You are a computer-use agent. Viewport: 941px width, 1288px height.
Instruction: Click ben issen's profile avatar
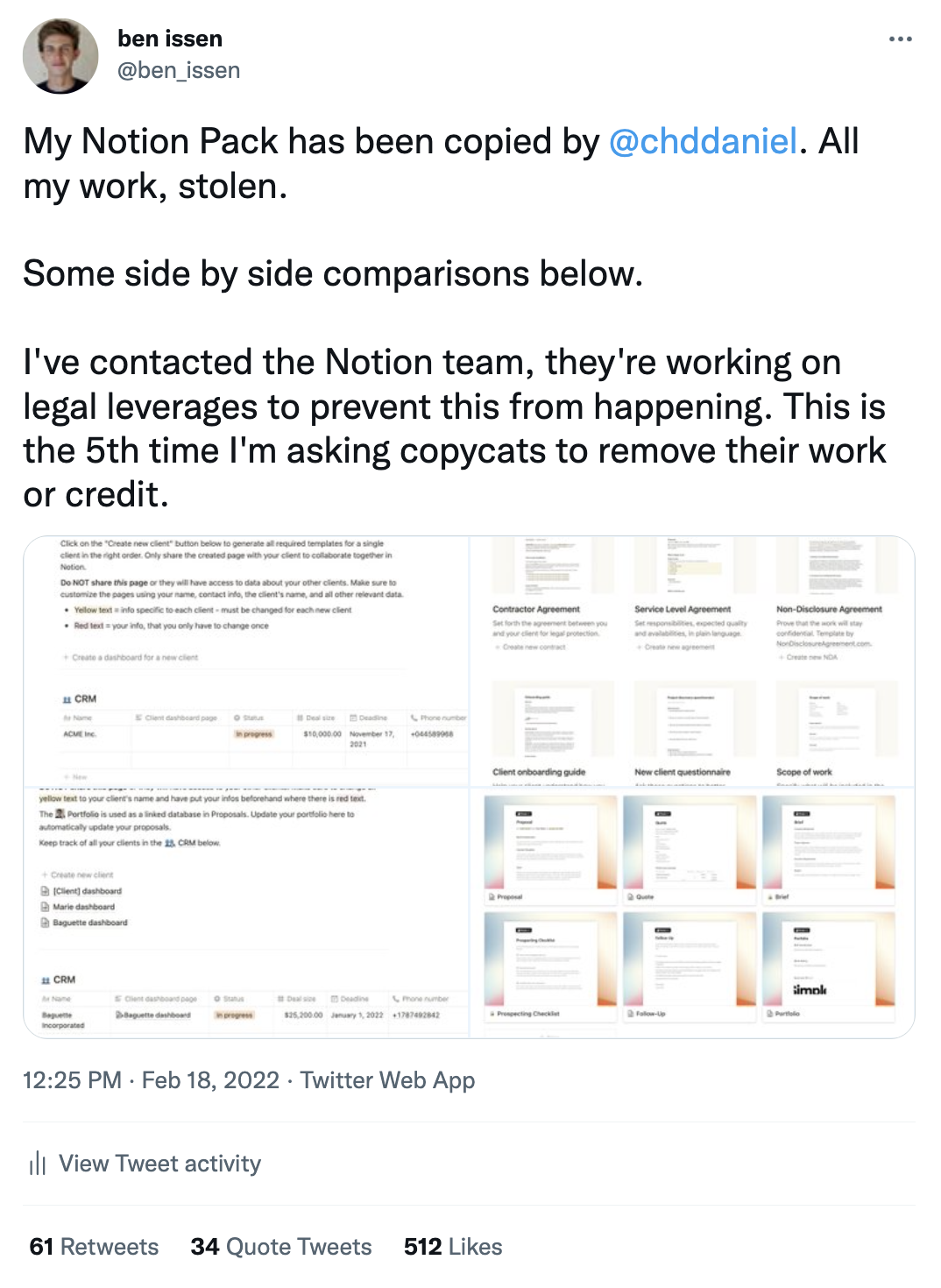pos(60,56)
